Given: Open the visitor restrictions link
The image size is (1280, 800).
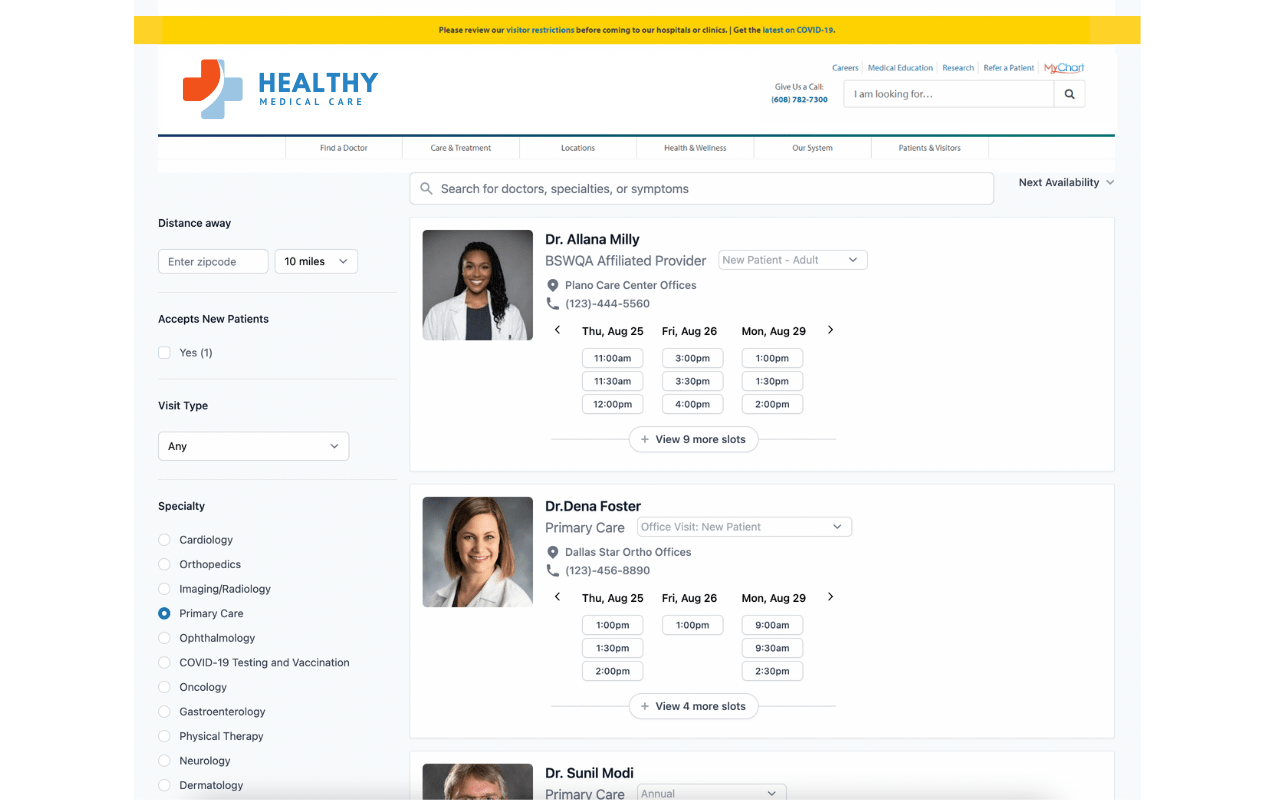Looking at the screenshot, I should click(540, 30).
